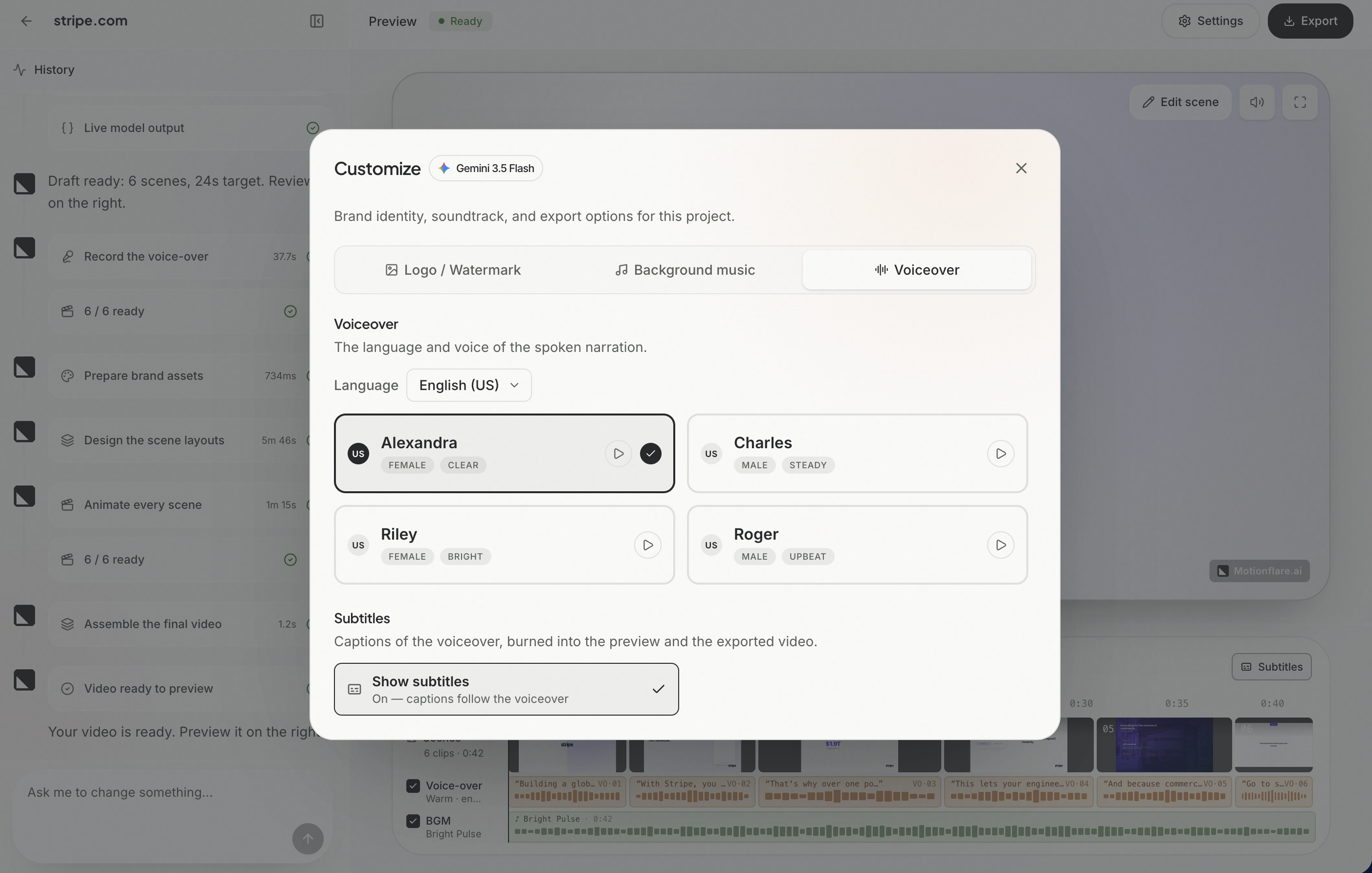Image resolution: width=1372 pixels, height=873 pixels.
Task: Toggle the preview volume speaker icon
Action: (1257, 102)
